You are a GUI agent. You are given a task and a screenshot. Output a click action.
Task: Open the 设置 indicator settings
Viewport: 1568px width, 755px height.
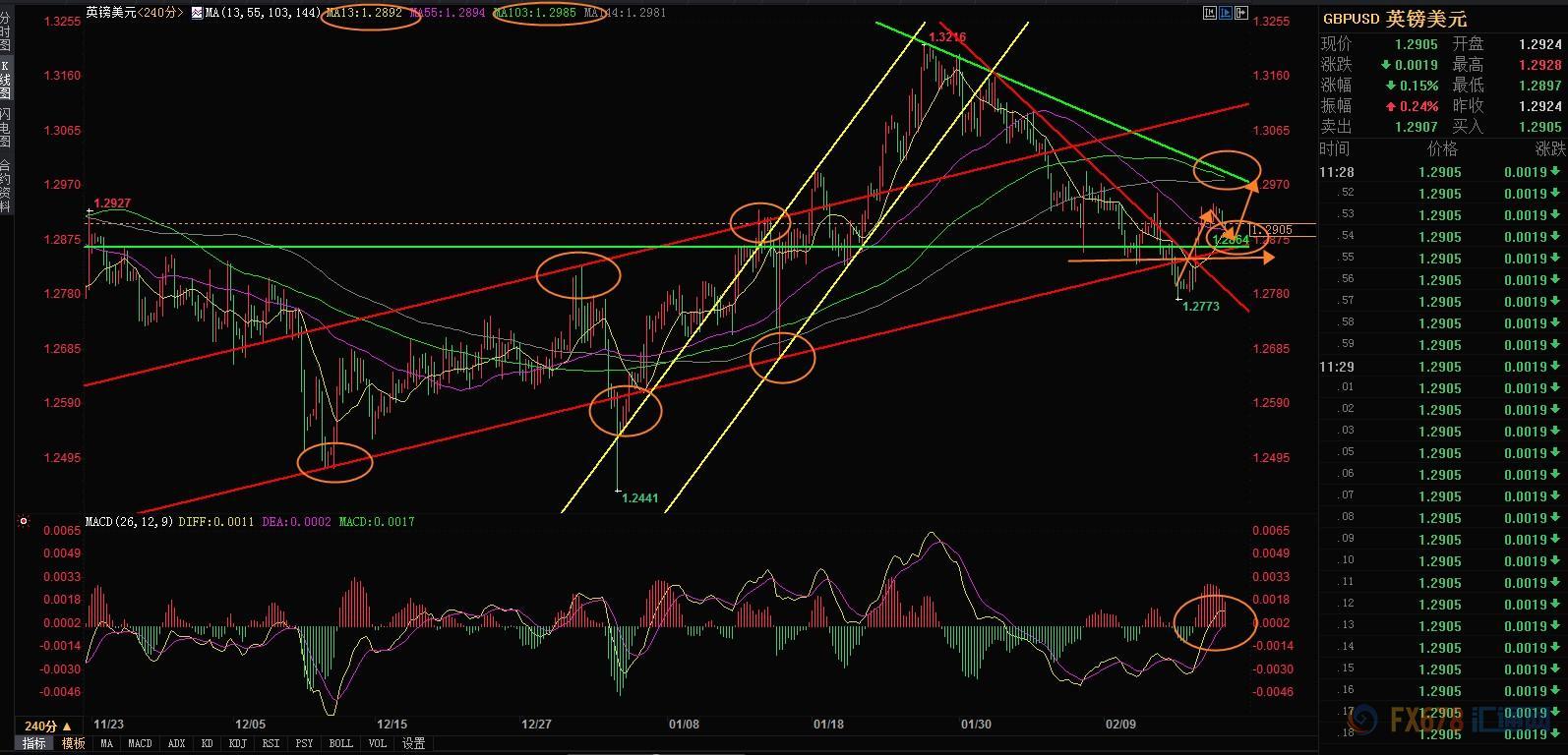414,743
